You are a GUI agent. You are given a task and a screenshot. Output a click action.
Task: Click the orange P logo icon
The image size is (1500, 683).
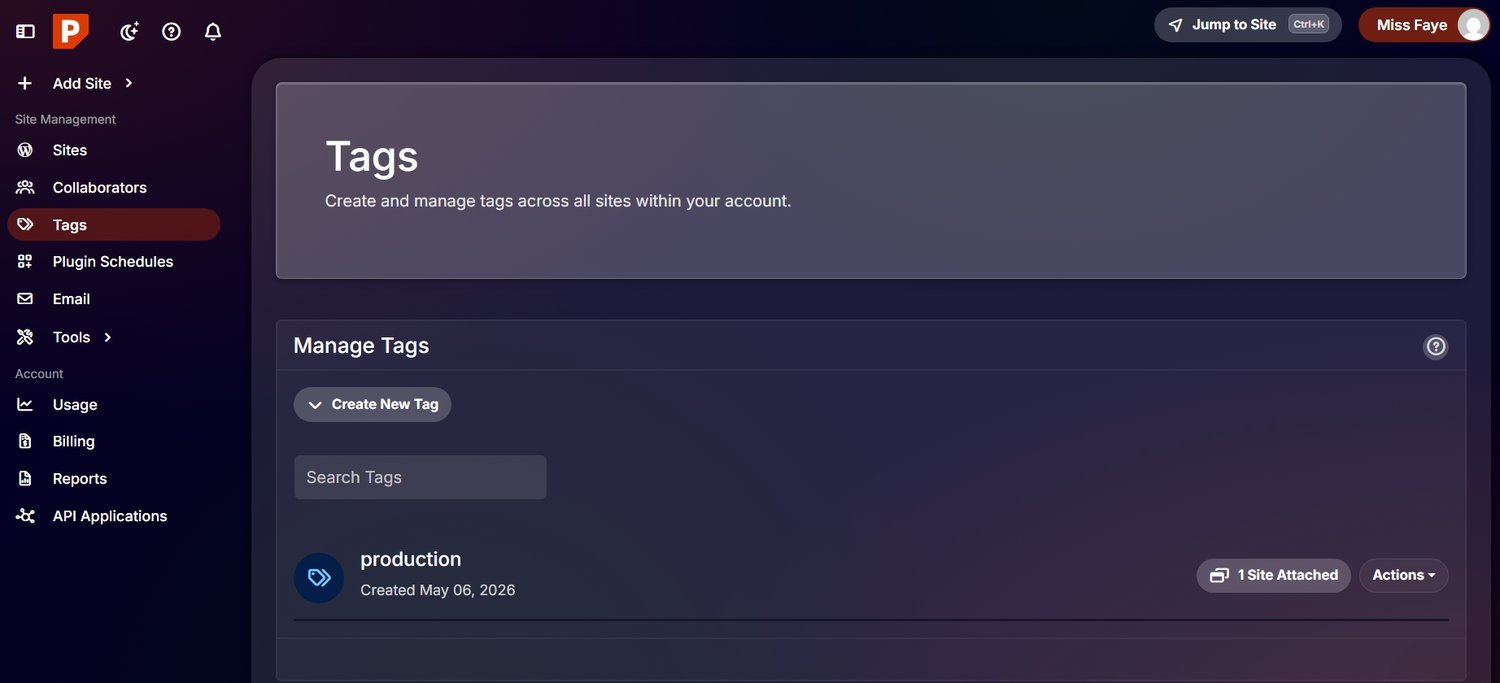71,31
